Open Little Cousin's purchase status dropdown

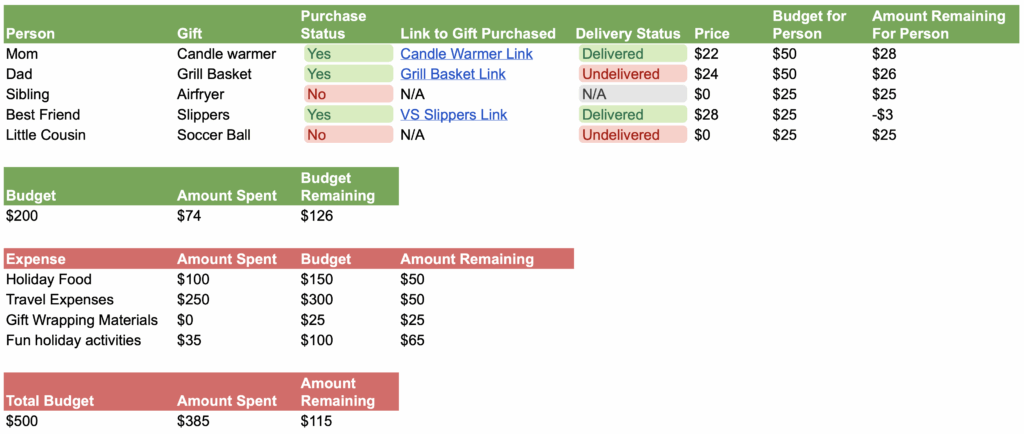347,135
